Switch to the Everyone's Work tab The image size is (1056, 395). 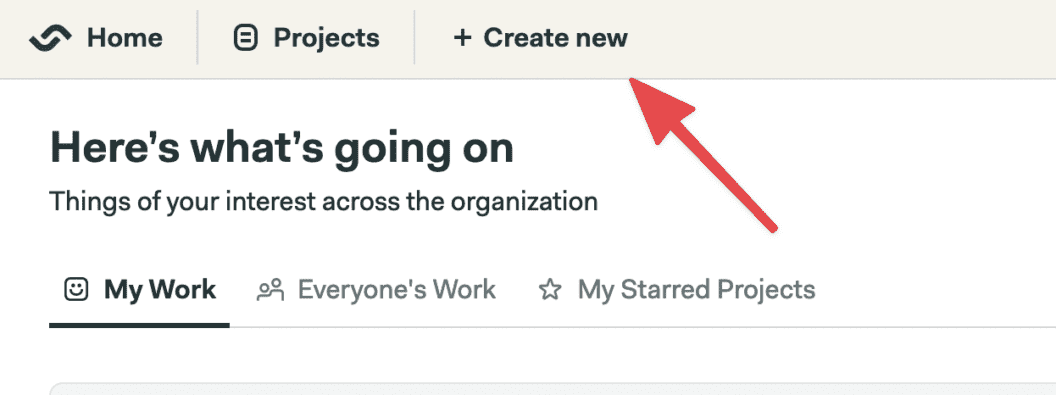click(376, 290)
